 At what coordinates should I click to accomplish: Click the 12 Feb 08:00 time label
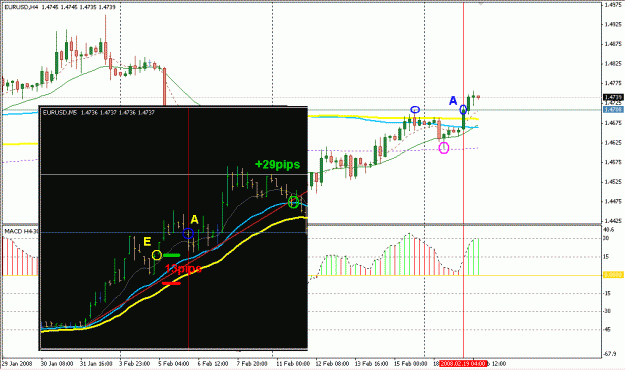coord(332,364)
